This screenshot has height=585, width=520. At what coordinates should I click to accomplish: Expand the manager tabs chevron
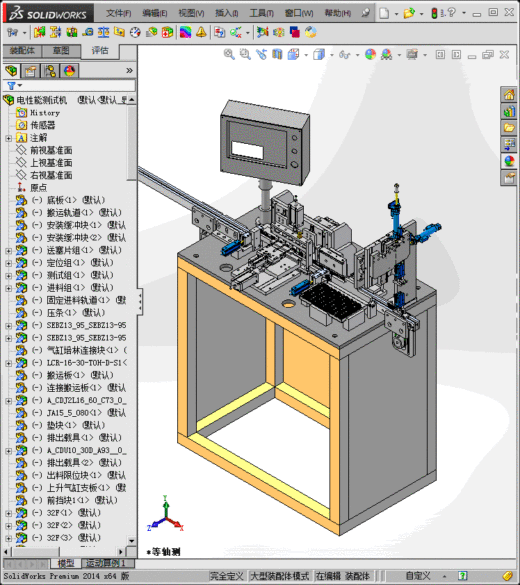click(129, 71)
